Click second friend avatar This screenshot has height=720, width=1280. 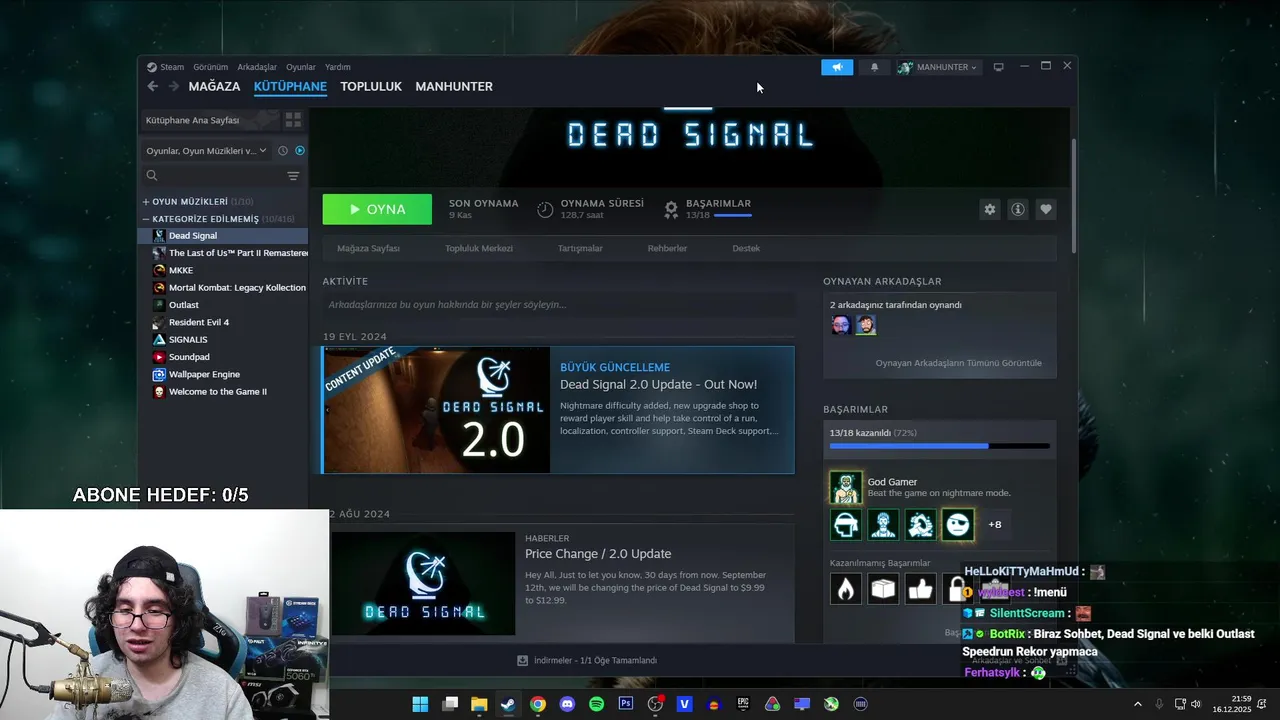pos(866,325)
